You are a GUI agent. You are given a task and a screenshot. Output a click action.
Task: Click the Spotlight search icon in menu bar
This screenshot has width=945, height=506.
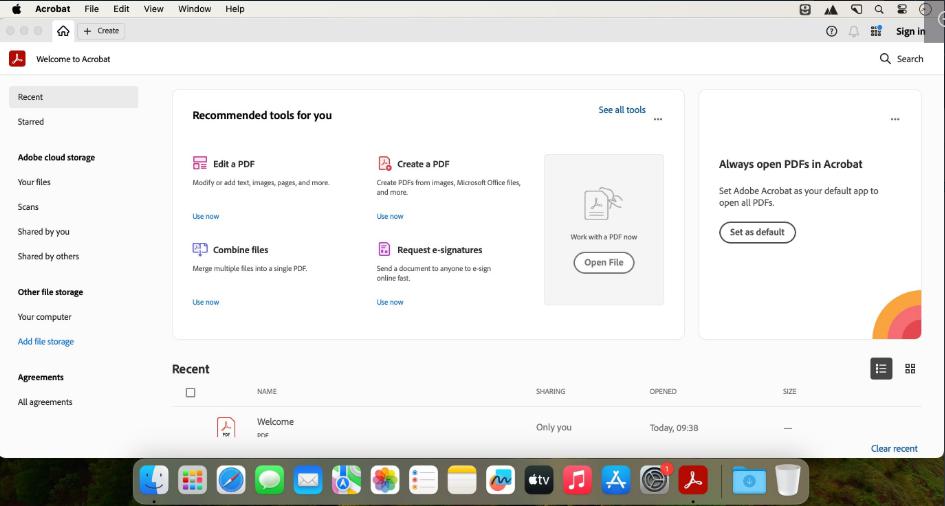click(x=879, y=9)
